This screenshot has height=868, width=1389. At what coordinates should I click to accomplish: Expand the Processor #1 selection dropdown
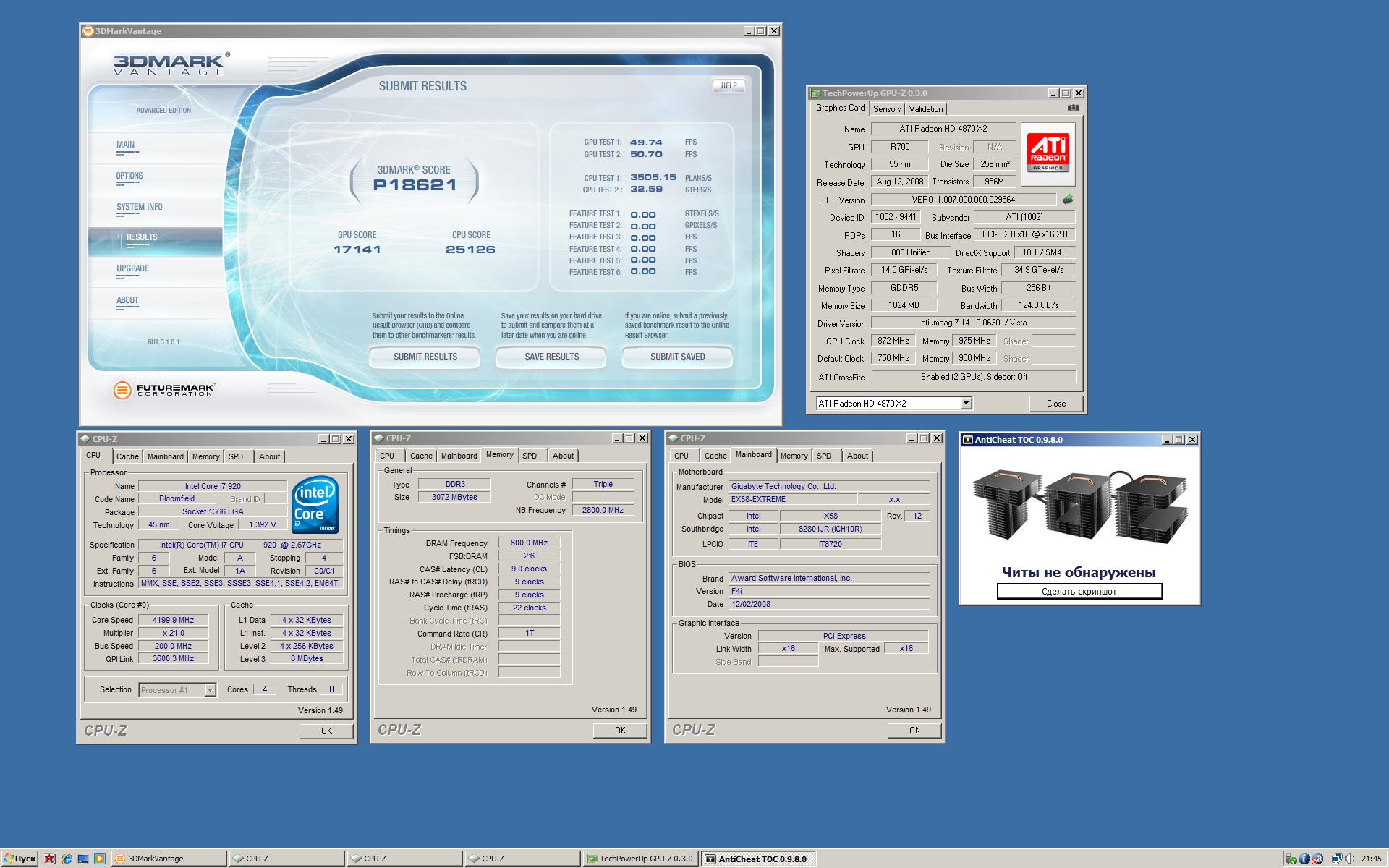tap(210, 690)
